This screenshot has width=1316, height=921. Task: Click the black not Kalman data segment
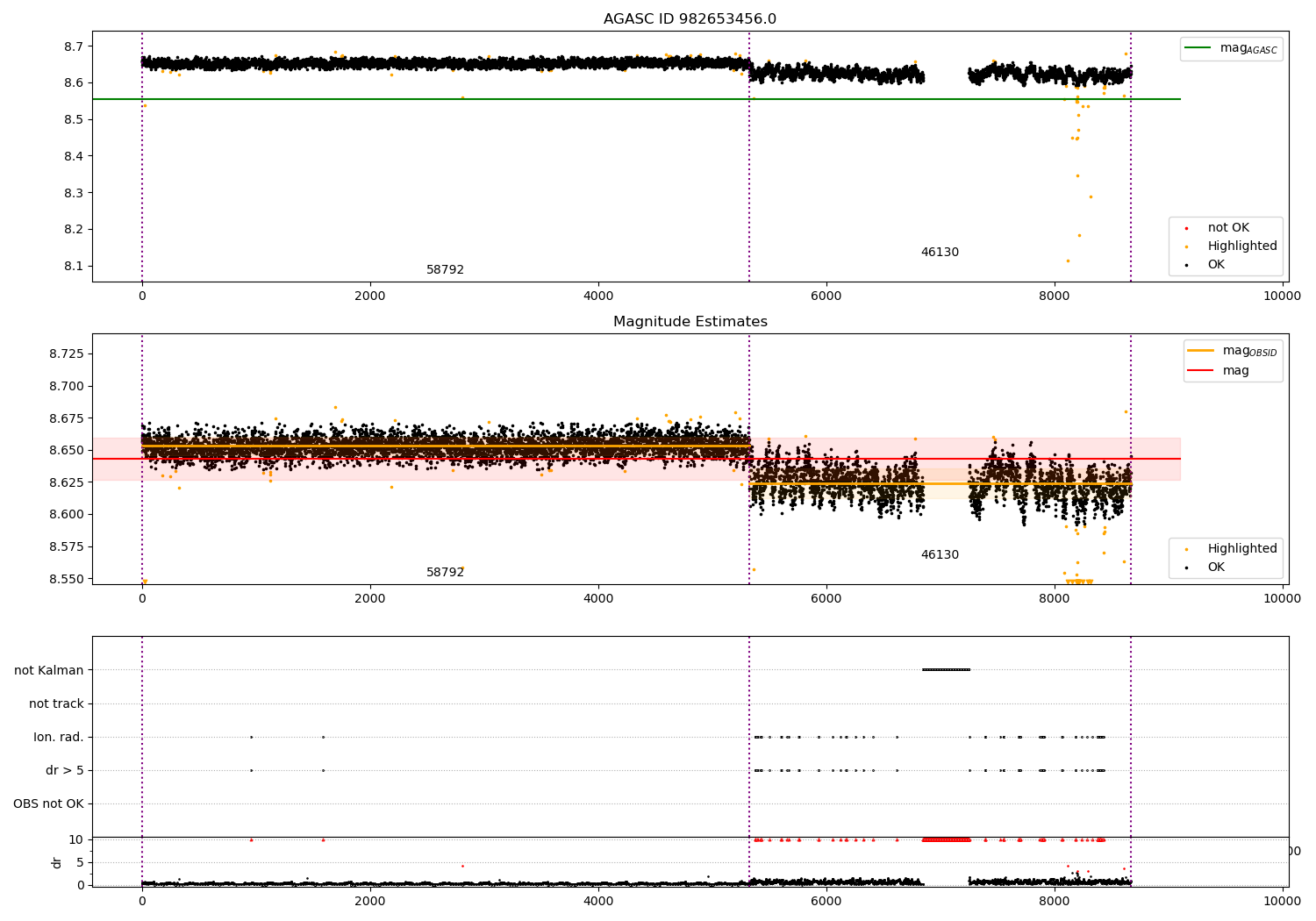click(x=946, y=670)
